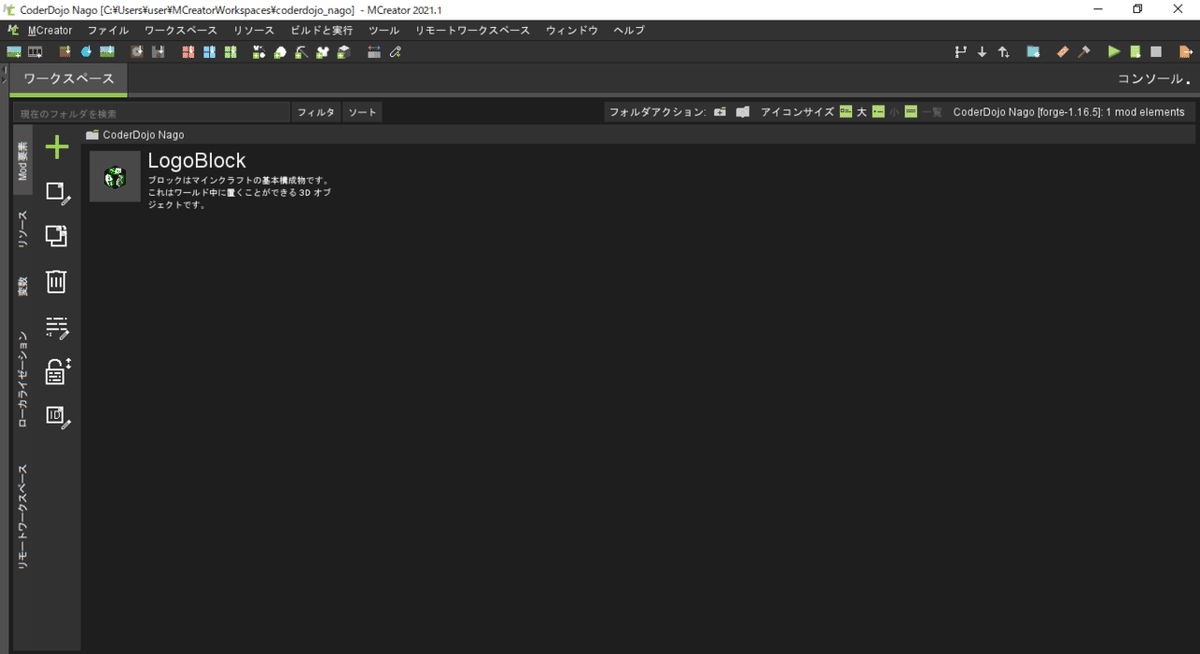Viewport: 1200px width, 654px height.
Task: Launch the game with the green play icon
Action: (x=1113, y=52)
